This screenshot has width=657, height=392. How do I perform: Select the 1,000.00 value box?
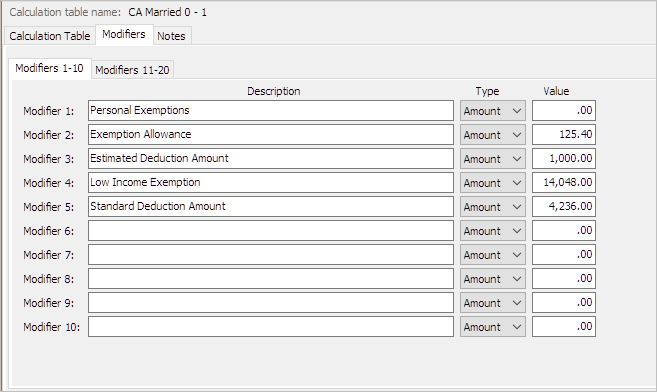point(564,159)
